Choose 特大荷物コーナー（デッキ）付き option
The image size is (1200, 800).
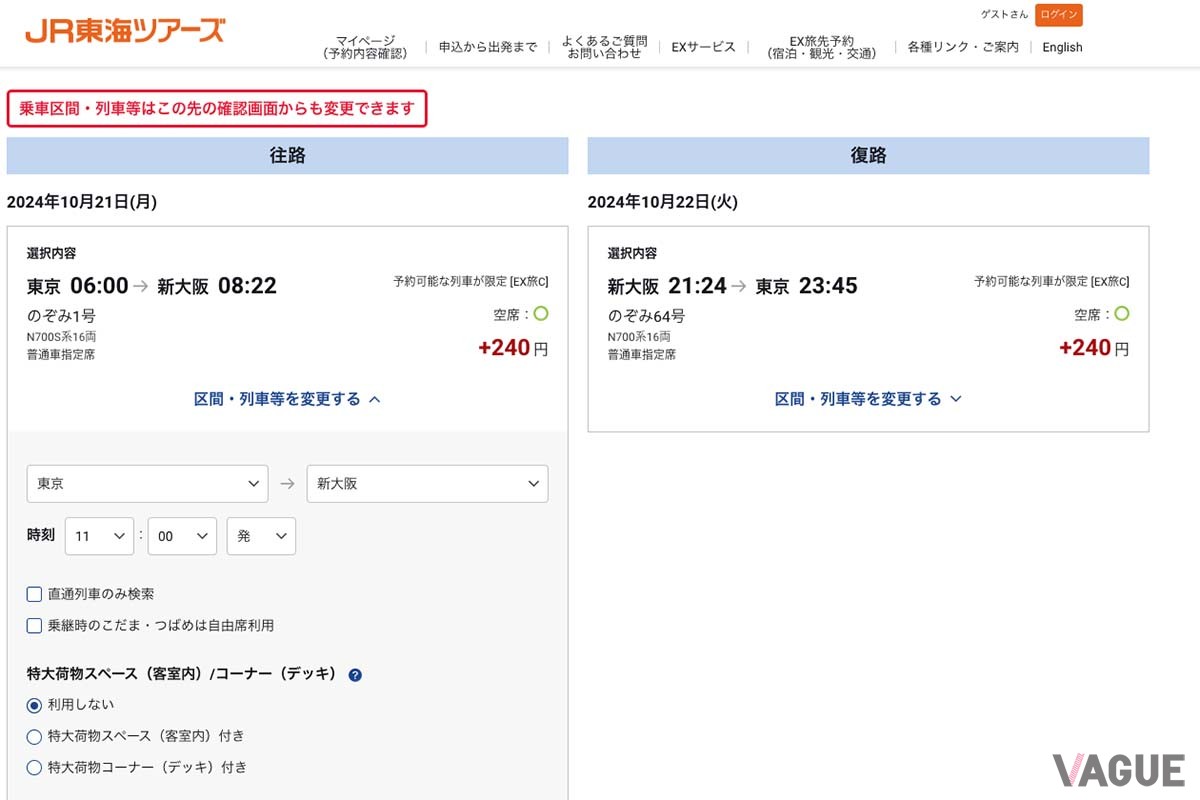pyautogui.click(x=34, y=768)
